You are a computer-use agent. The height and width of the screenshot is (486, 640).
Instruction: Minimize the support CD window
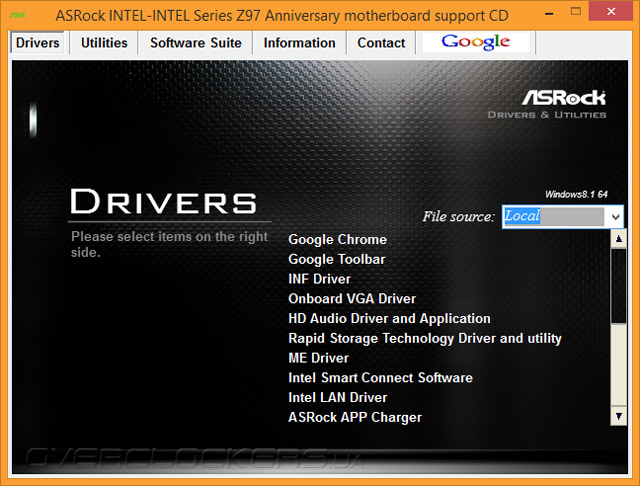(549, 13)
